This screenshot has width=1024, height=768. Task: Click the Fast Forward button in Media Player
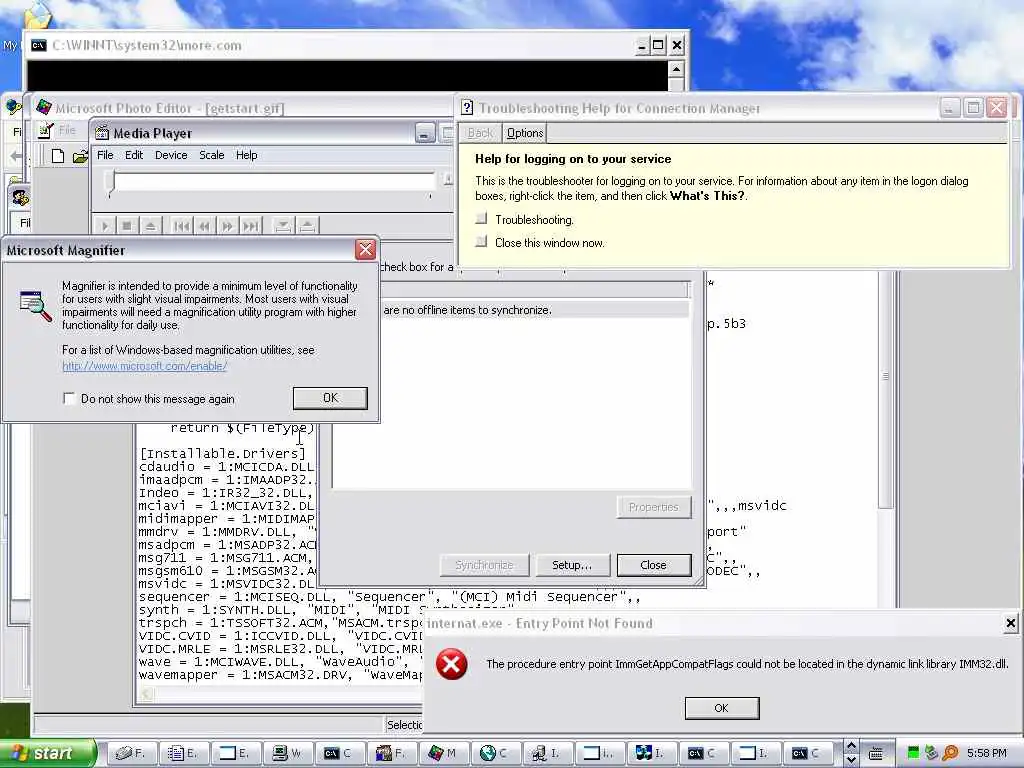[227, 226]
